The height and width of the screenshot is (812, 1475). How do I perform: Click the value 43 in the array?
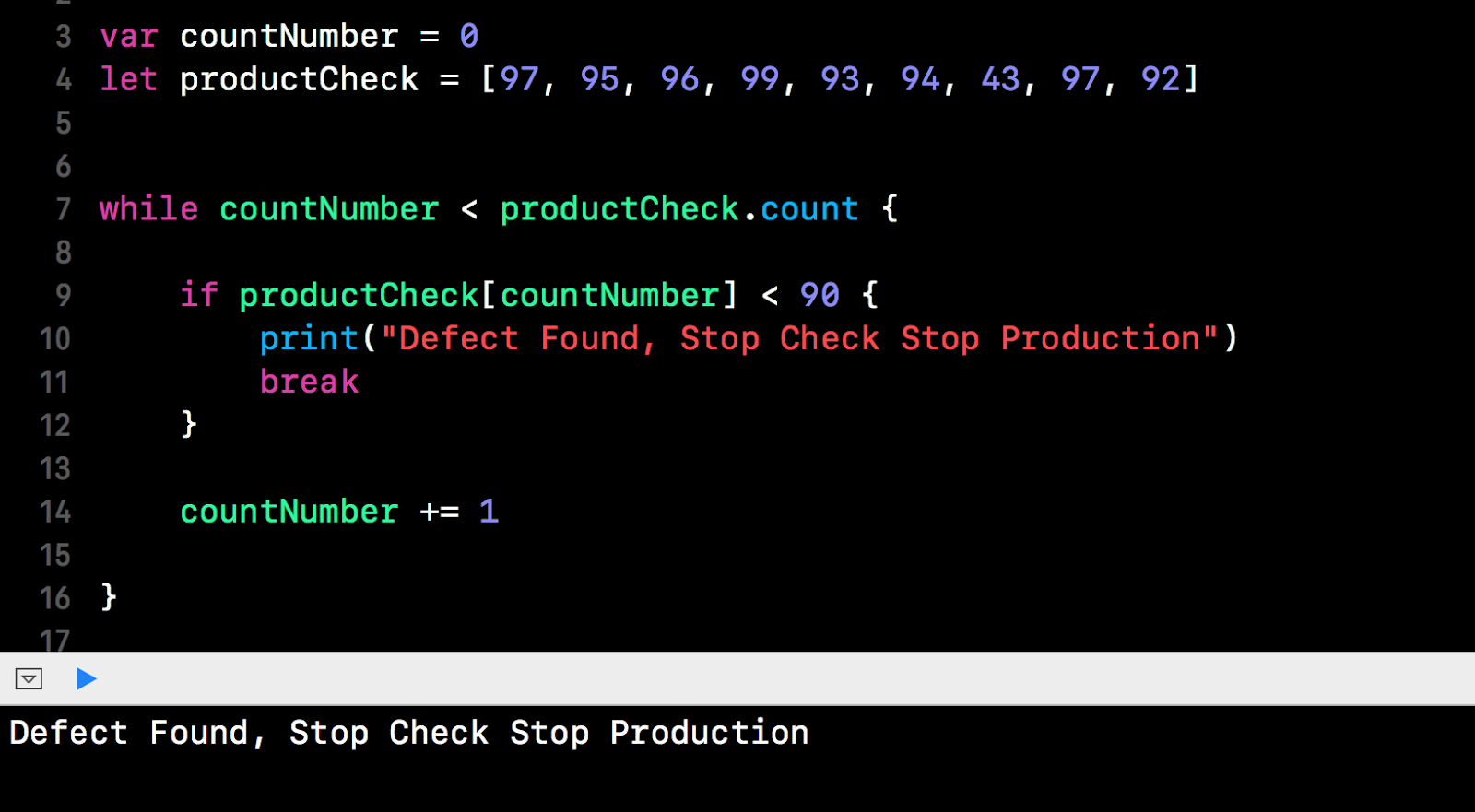(x=1000, y=79)
